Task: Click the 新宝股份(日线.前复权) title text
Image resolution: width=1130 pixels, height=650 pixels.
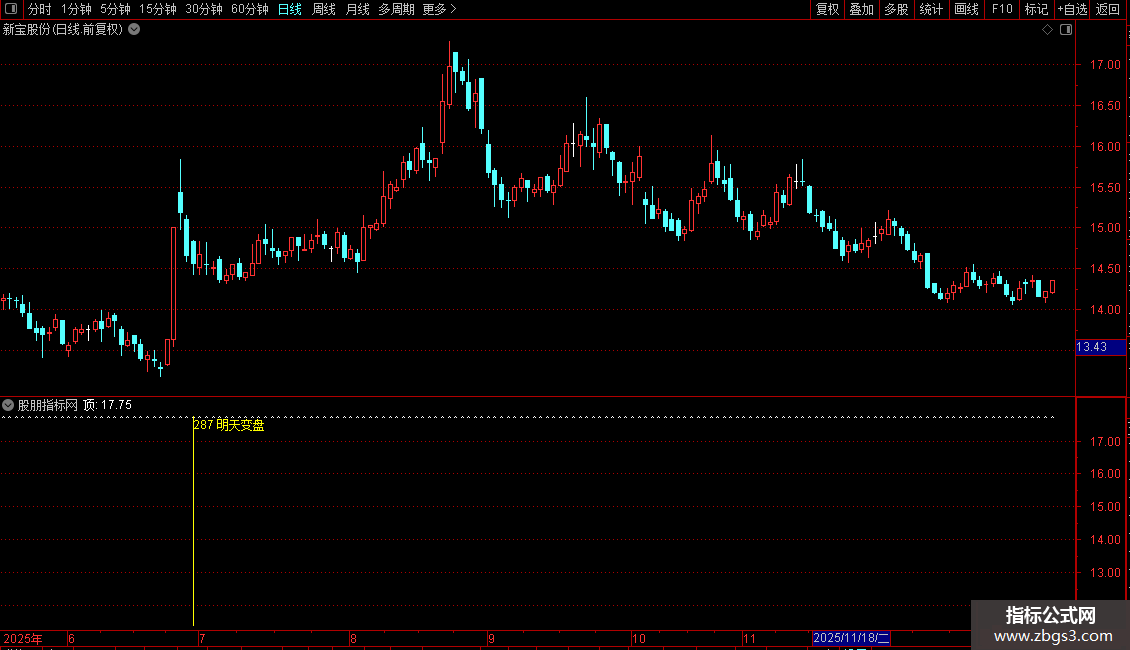Action: coord(63,30)
